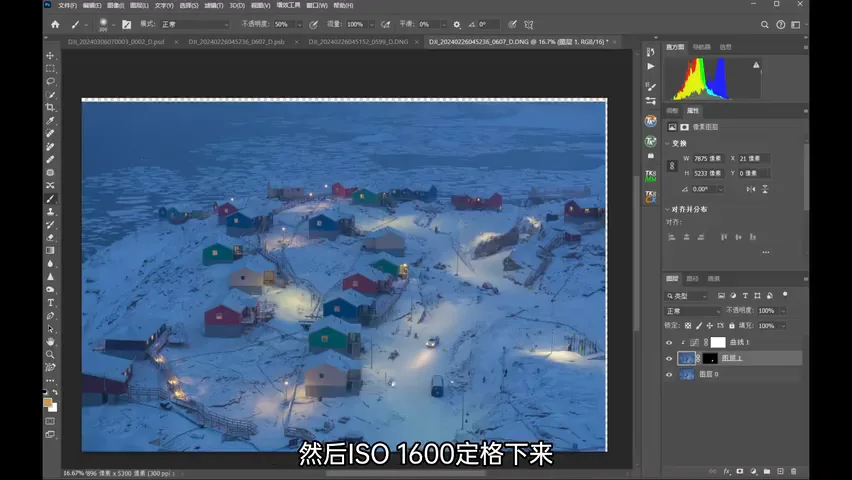Select the Zoom tool
Image resolution: width=852 pixels, height=480 pixels.
coord(50,354)
